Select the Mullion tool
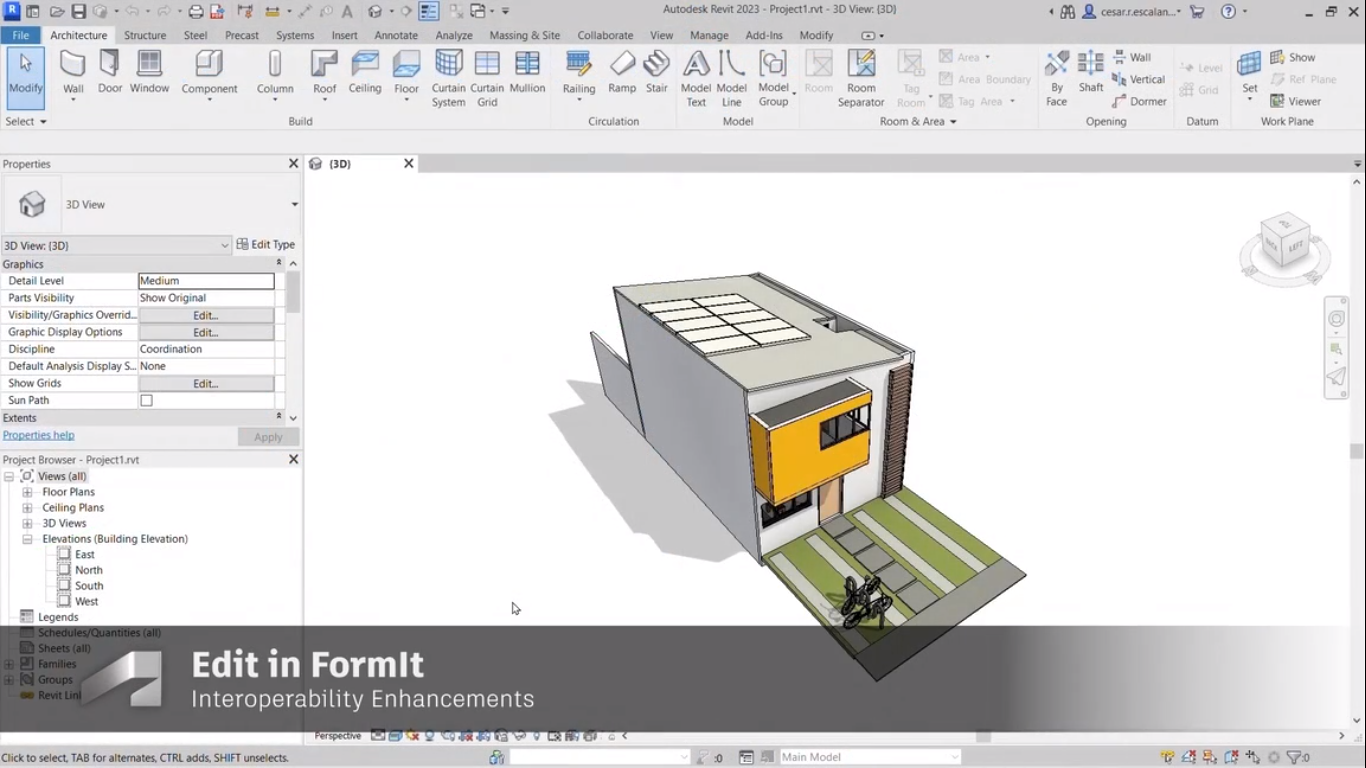Screen dimensions: 1366x768 527,72
